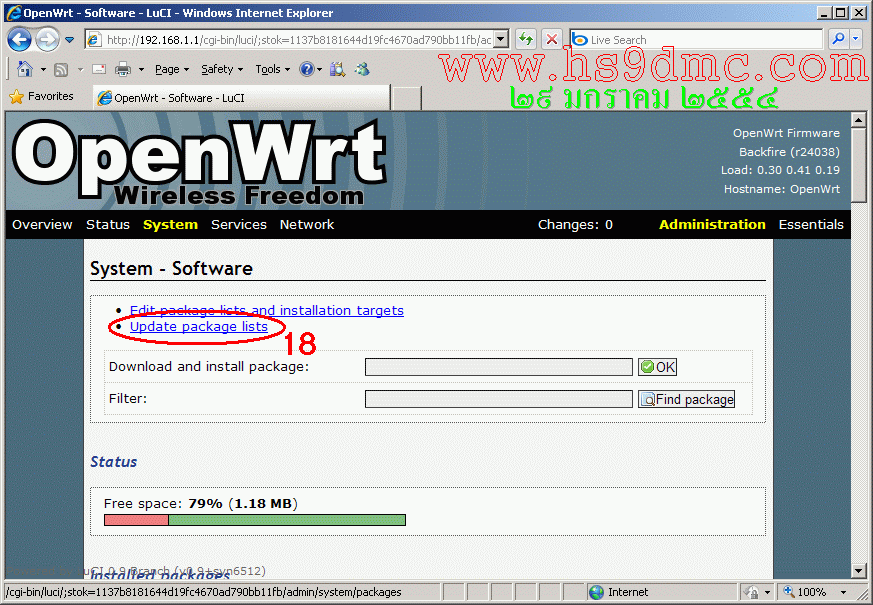This screenshot has width=873, height=605.
Task: Click the Find package button
Action: (686, 399)
